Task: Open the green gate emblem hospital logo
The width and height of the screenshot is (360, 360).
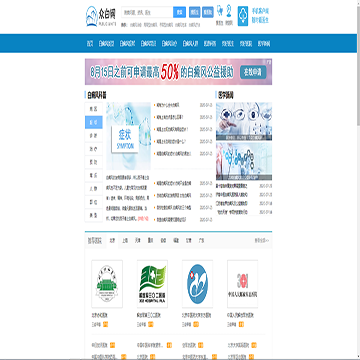Action: pos(107,284)
